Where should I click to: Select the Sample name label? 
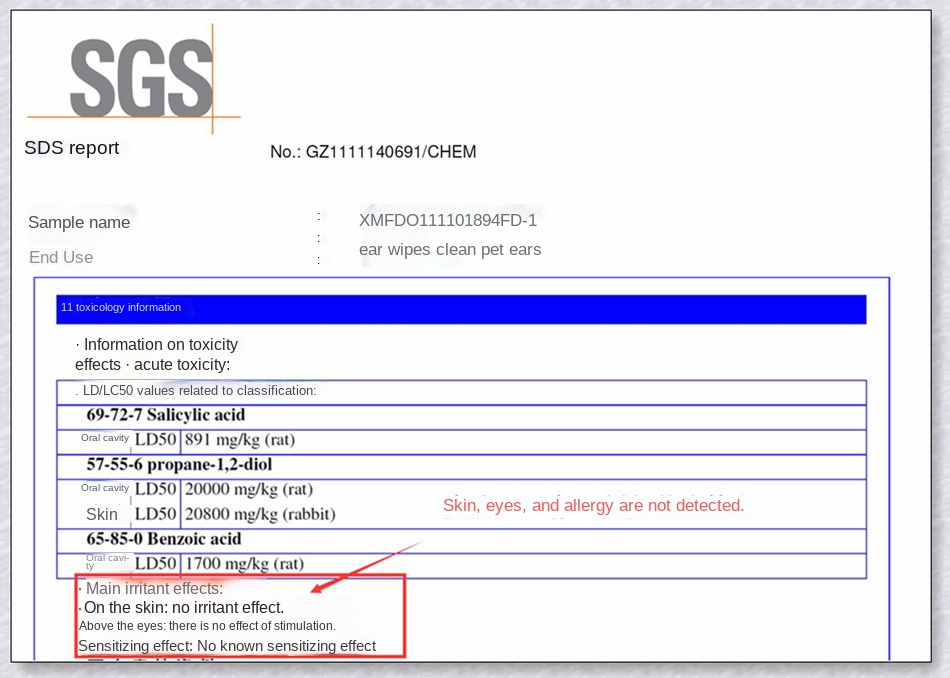[x=79, y=222]
